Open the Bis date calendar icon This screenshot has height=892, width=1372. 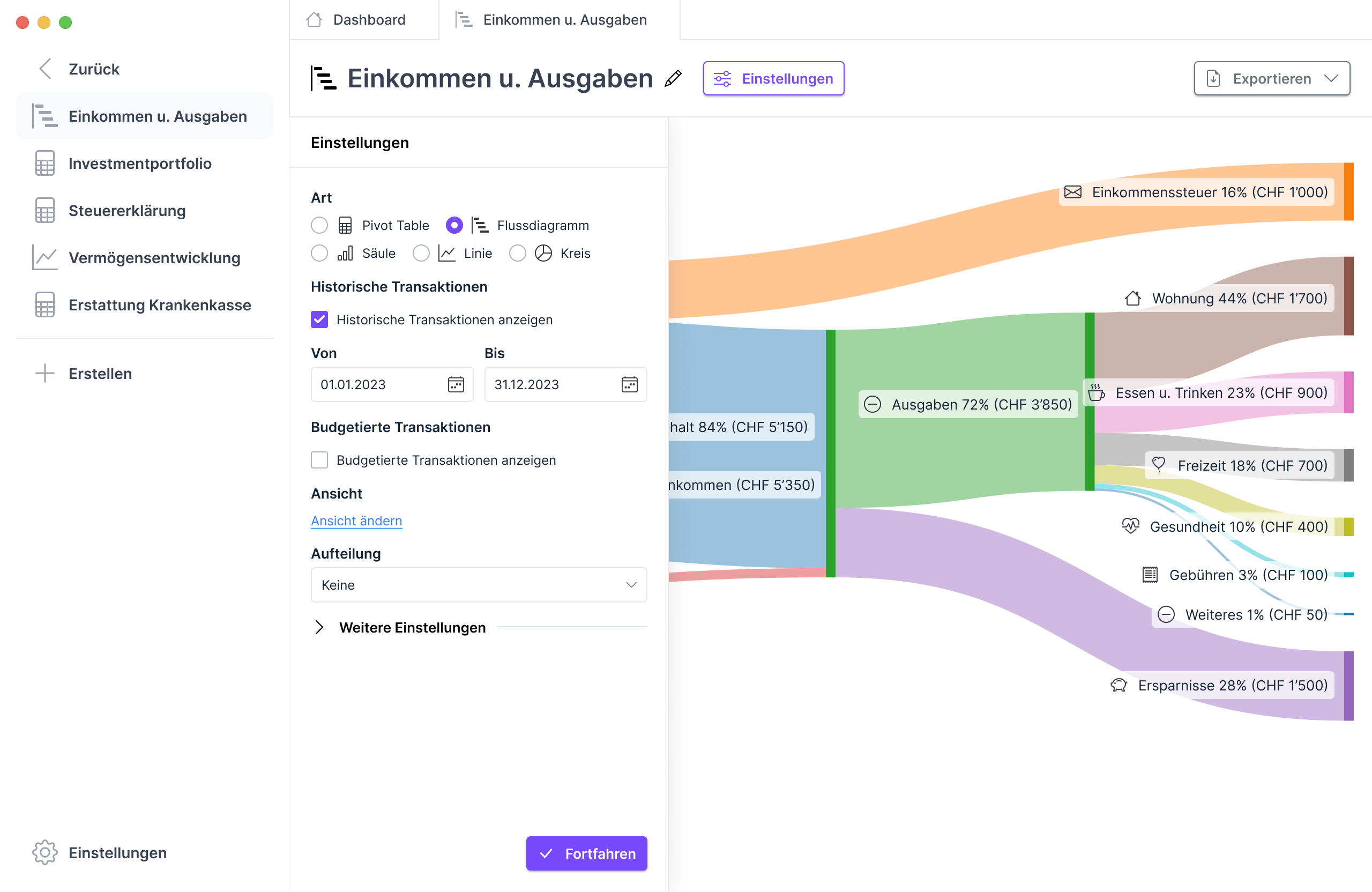[x=630, y=384]
